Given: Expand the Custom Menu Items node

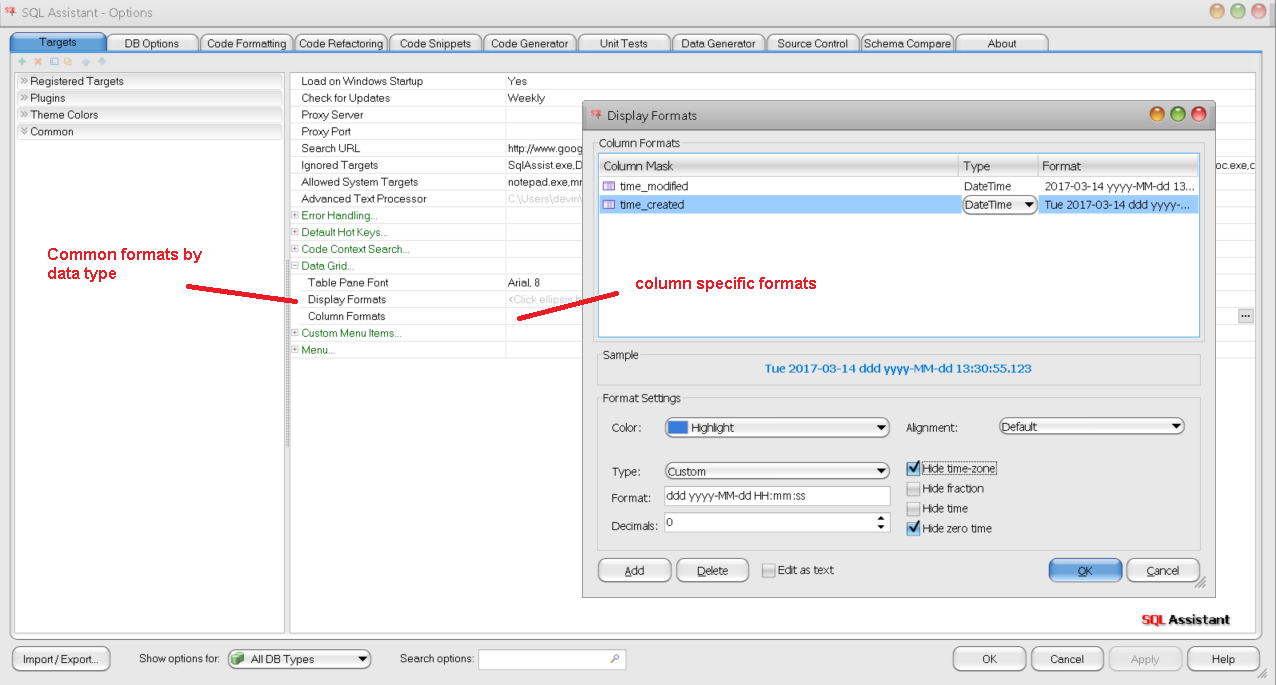Looking at the screenshot, I should (295, 333).
